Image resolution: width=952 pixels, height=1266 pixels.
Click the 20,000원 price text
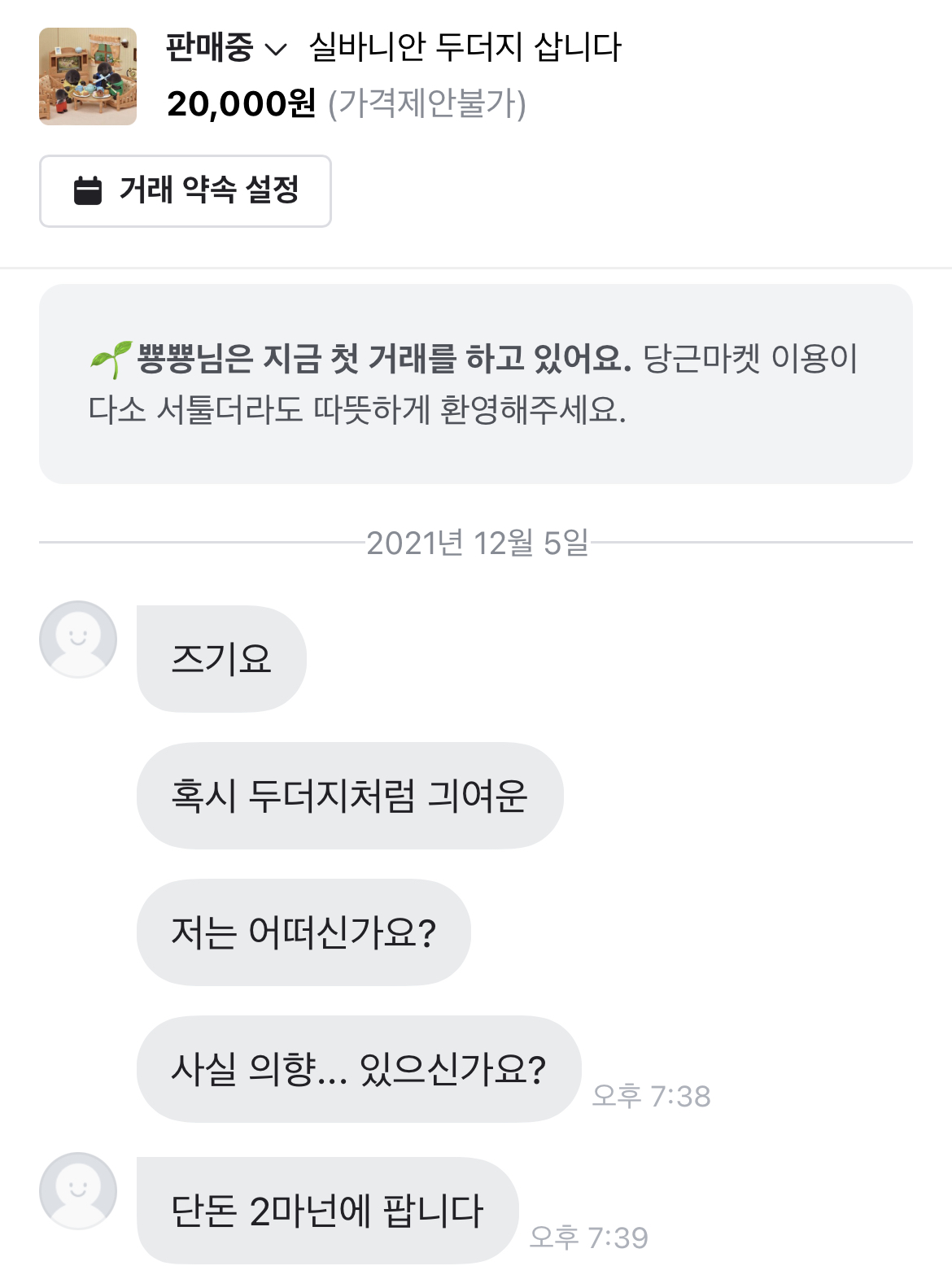tap(241, 104)
